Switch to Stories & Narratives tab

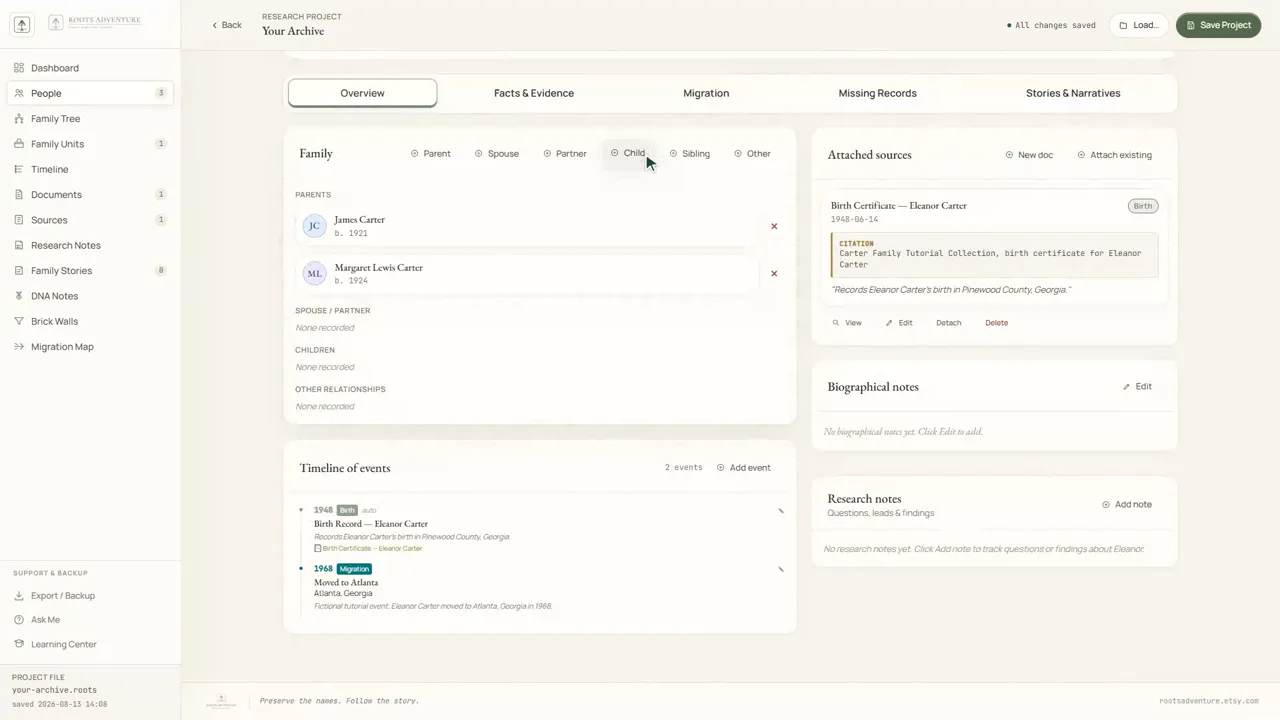(x=1073, y=93)
